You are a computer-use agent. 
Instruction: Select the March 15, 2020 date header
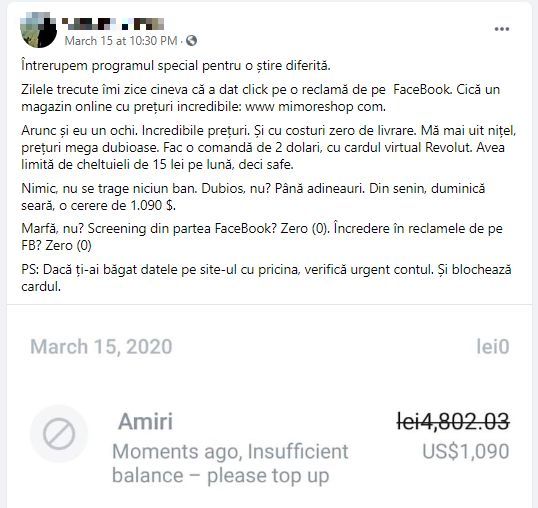click(x=101, y=346)
